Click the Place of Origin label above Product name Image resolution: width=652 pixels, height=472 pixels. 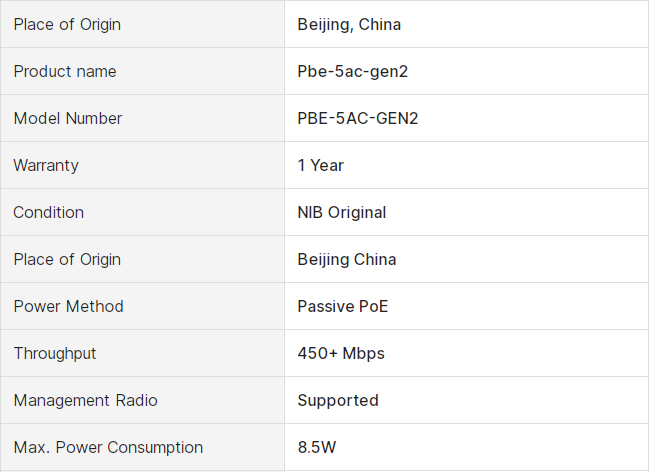67,24
